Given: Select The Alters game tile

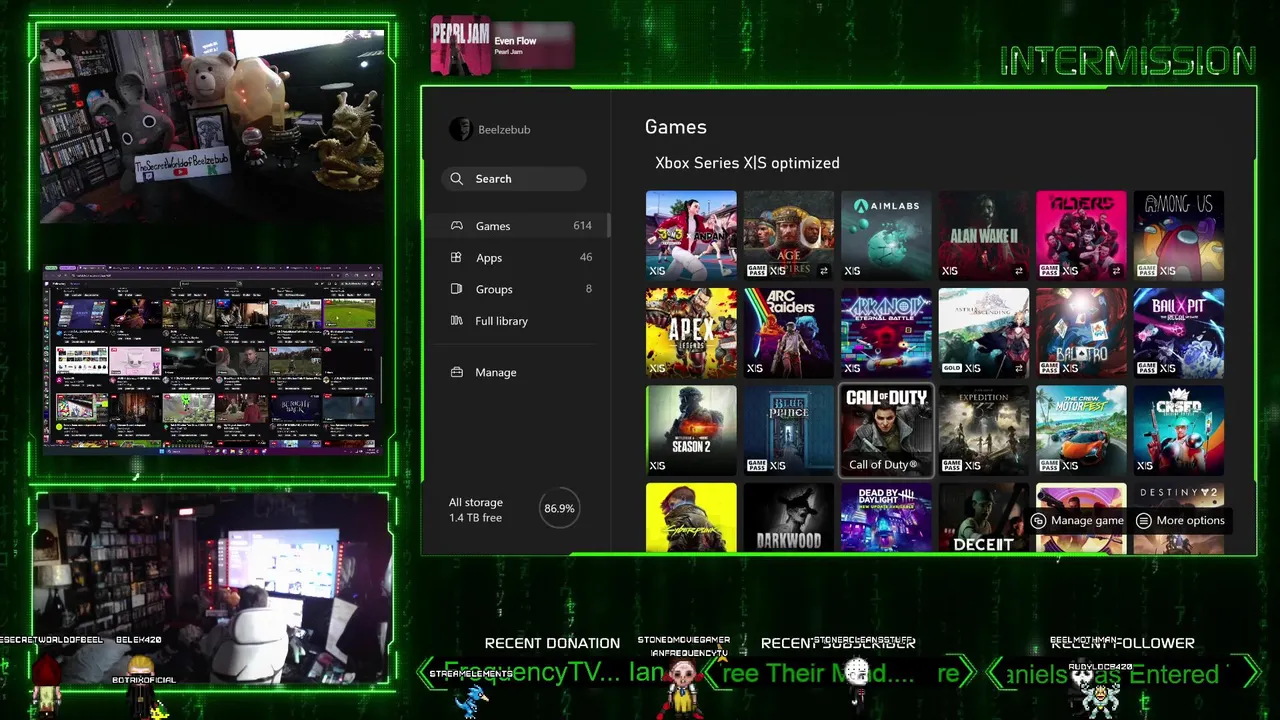Looking at the screenshot, I should 1081,235.
